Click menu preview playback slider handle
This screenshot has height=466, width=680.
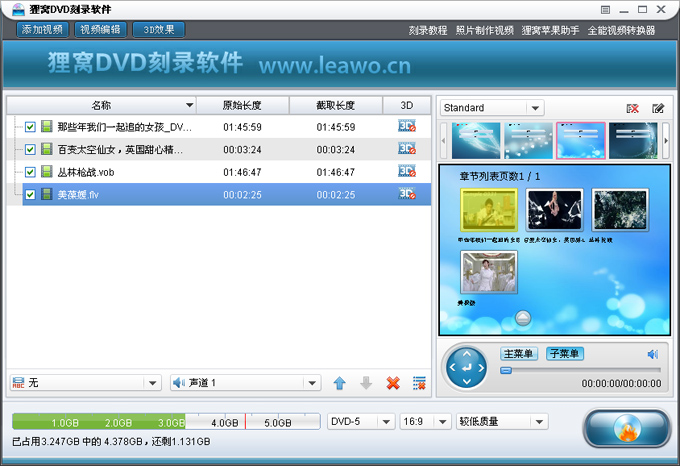[x=506, y=370]
